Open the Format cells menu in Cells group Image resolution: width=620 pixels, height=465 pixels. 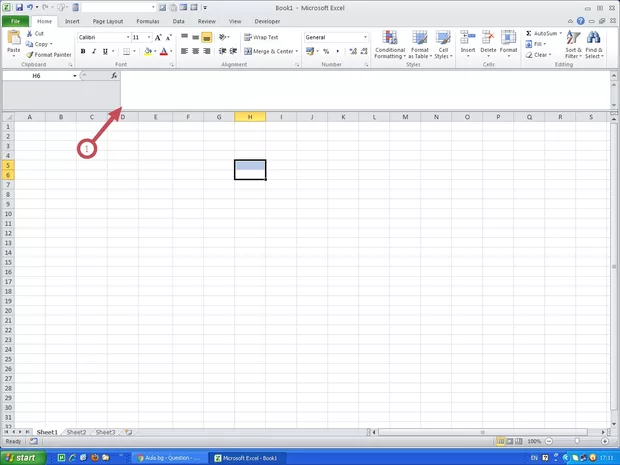pyautogui.click(x=508, y=43)
